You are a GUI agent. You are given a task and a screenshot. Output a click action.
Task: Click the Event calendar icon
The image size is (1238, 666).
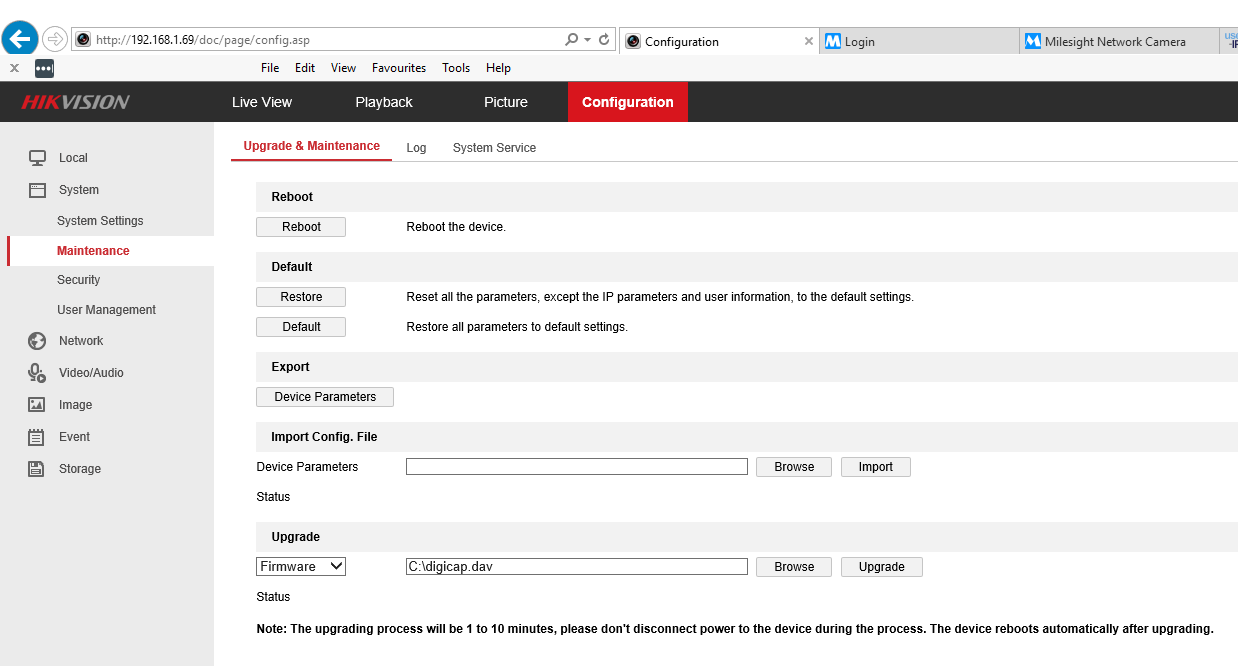37,437
